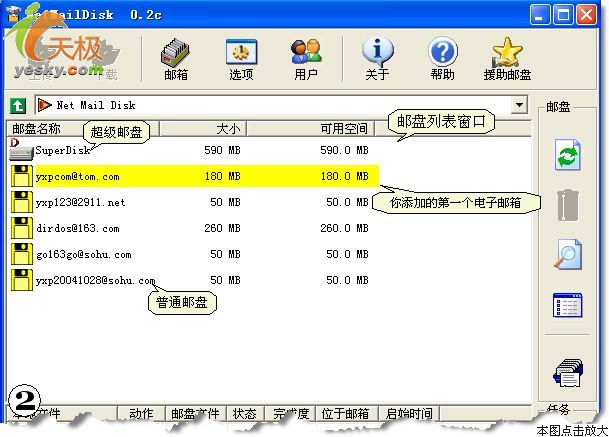This screenshot has height=437, width=609.
Task: Select the SuperDisk row name
Action: 63,150
